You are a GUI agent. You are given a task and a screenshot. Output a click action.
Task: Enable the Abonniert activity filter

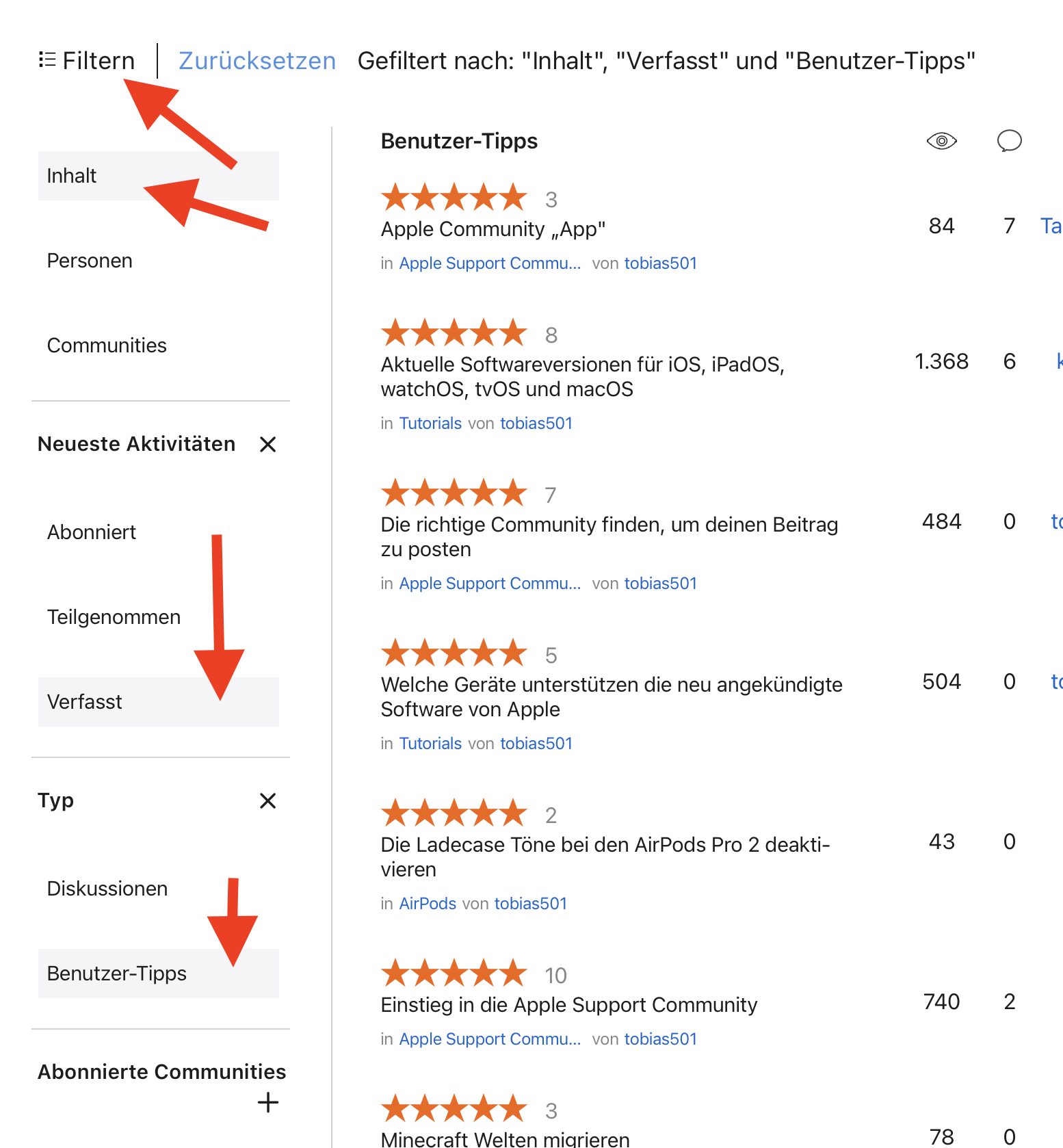coord(92,532)
